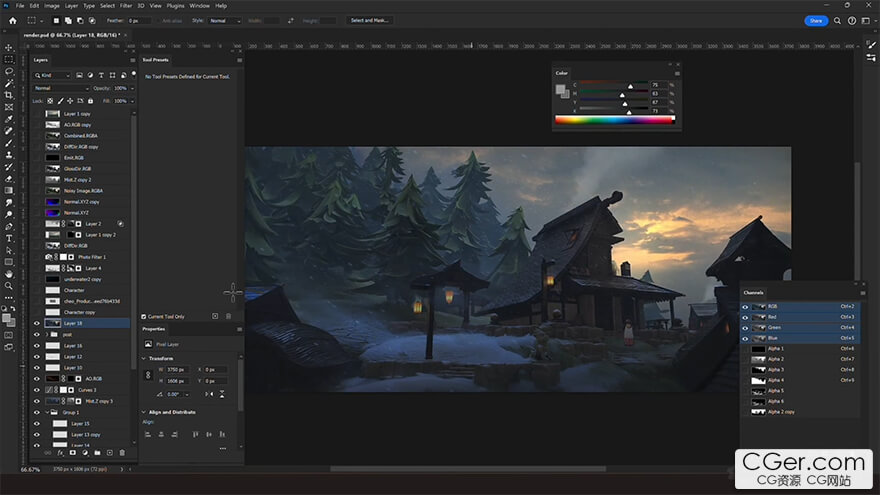Select the Zoom tool
This screenshot has height=495, width=880.
click(x=8, y=286)
